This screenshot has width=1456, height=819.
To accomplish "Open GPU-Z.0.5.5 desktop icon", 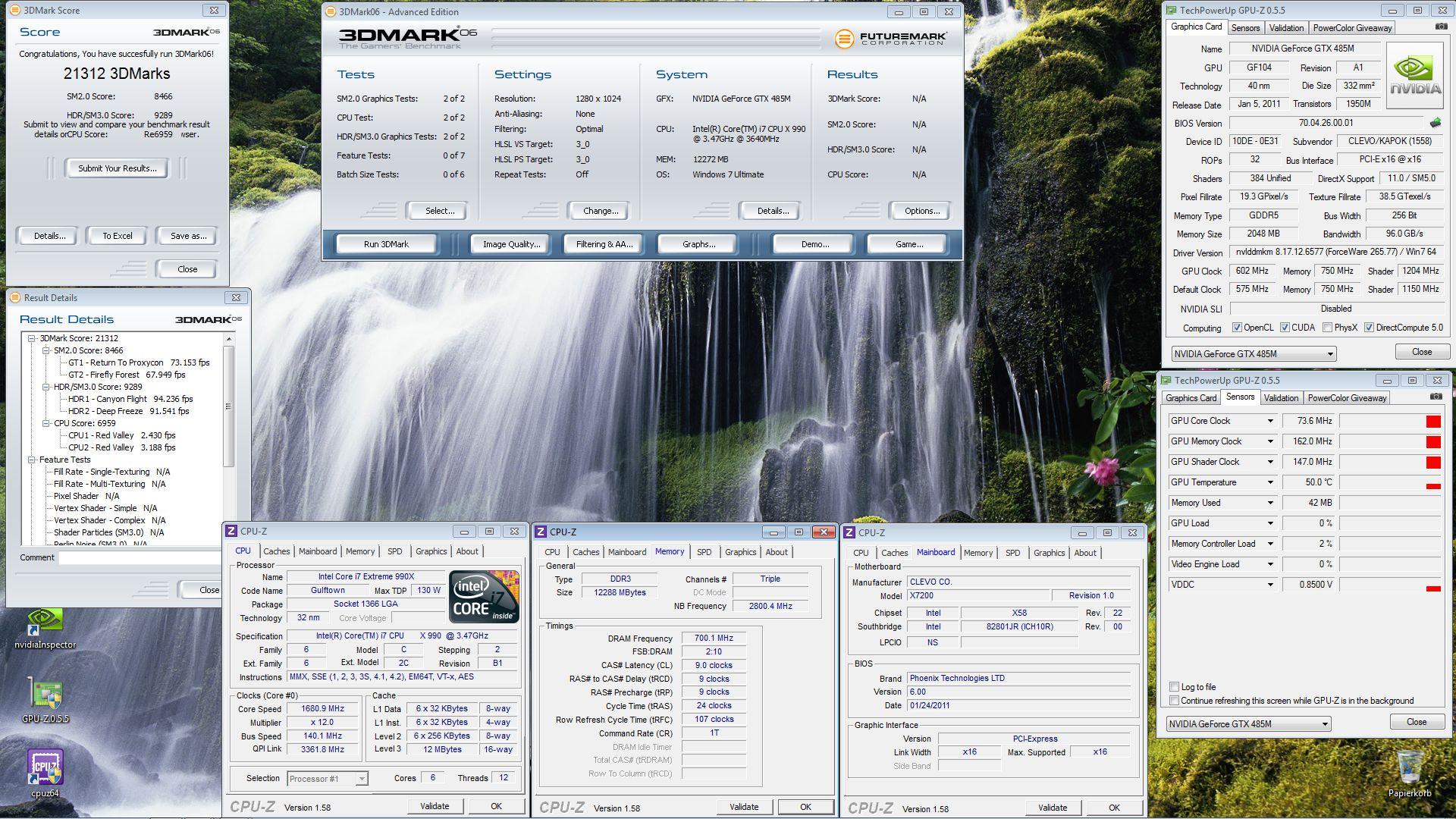I will point(45,701).
